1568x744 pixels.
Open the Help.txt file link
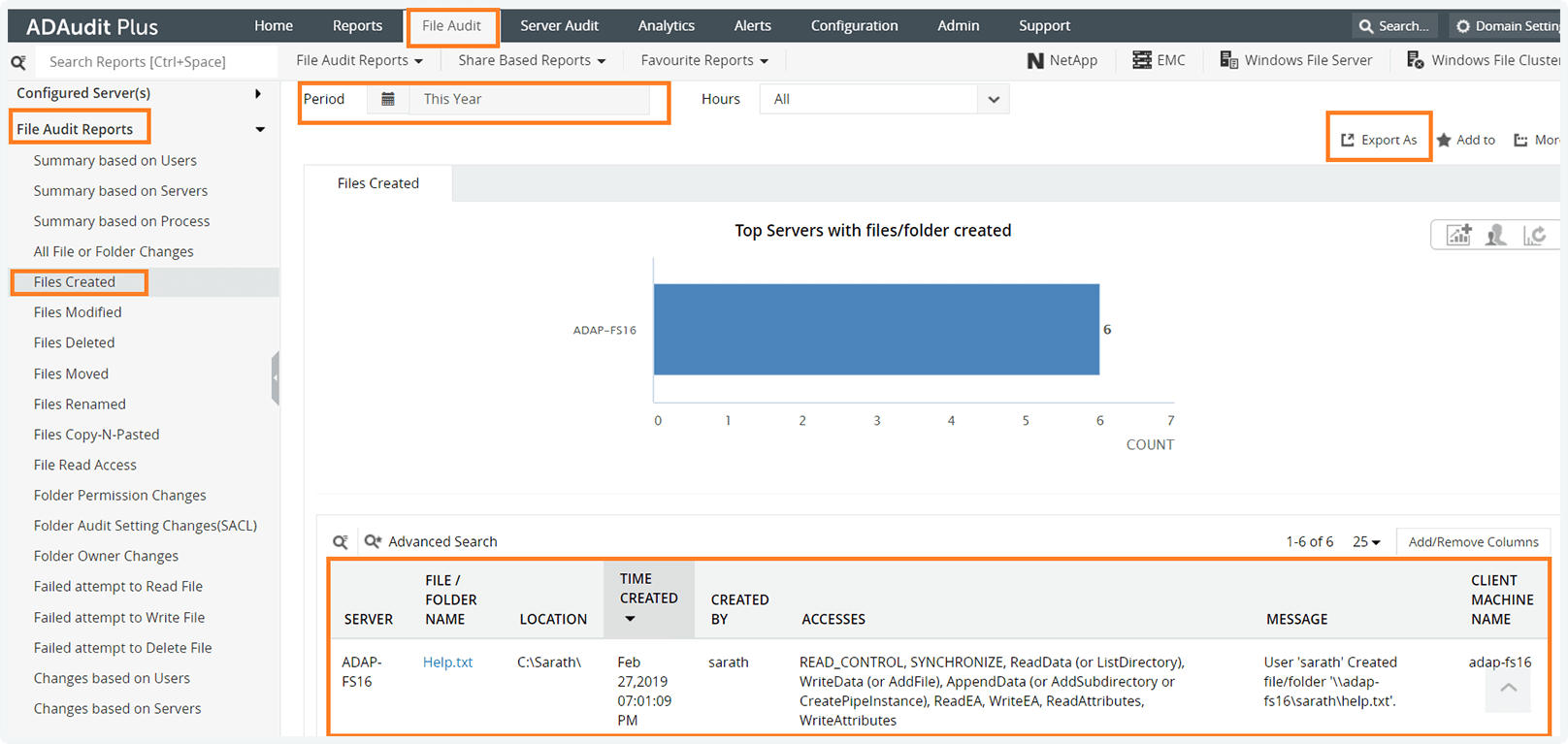click(447, 662)
